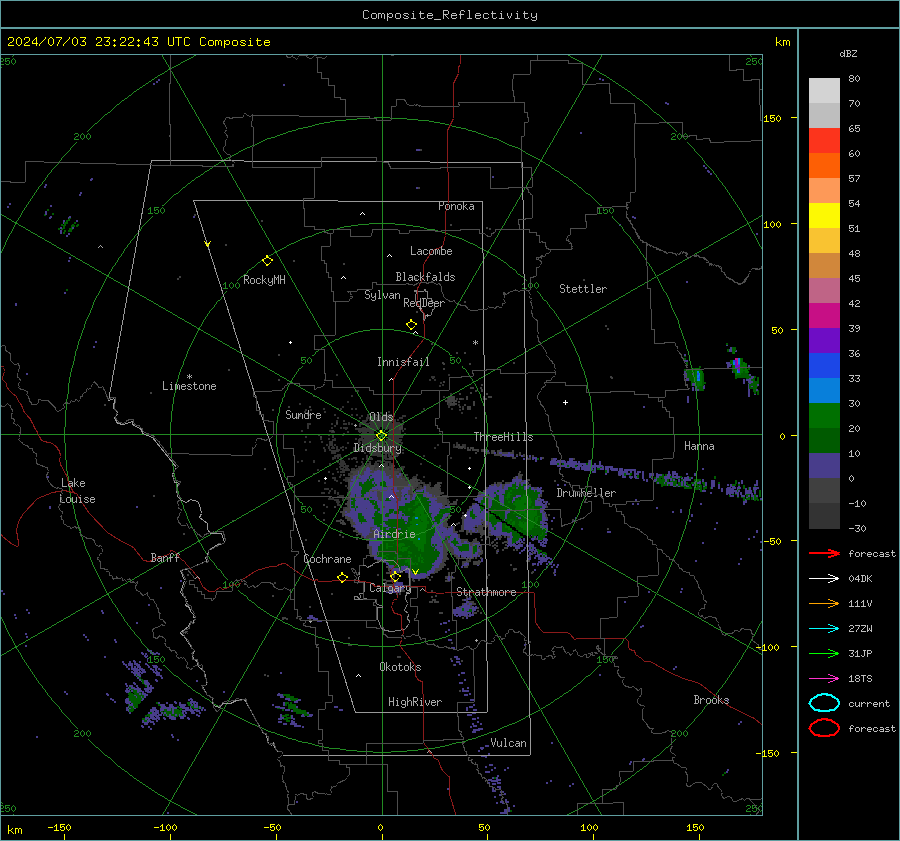Click the Didsbury city label
Viewport: 900px width, 841px height.
[377, 448]
